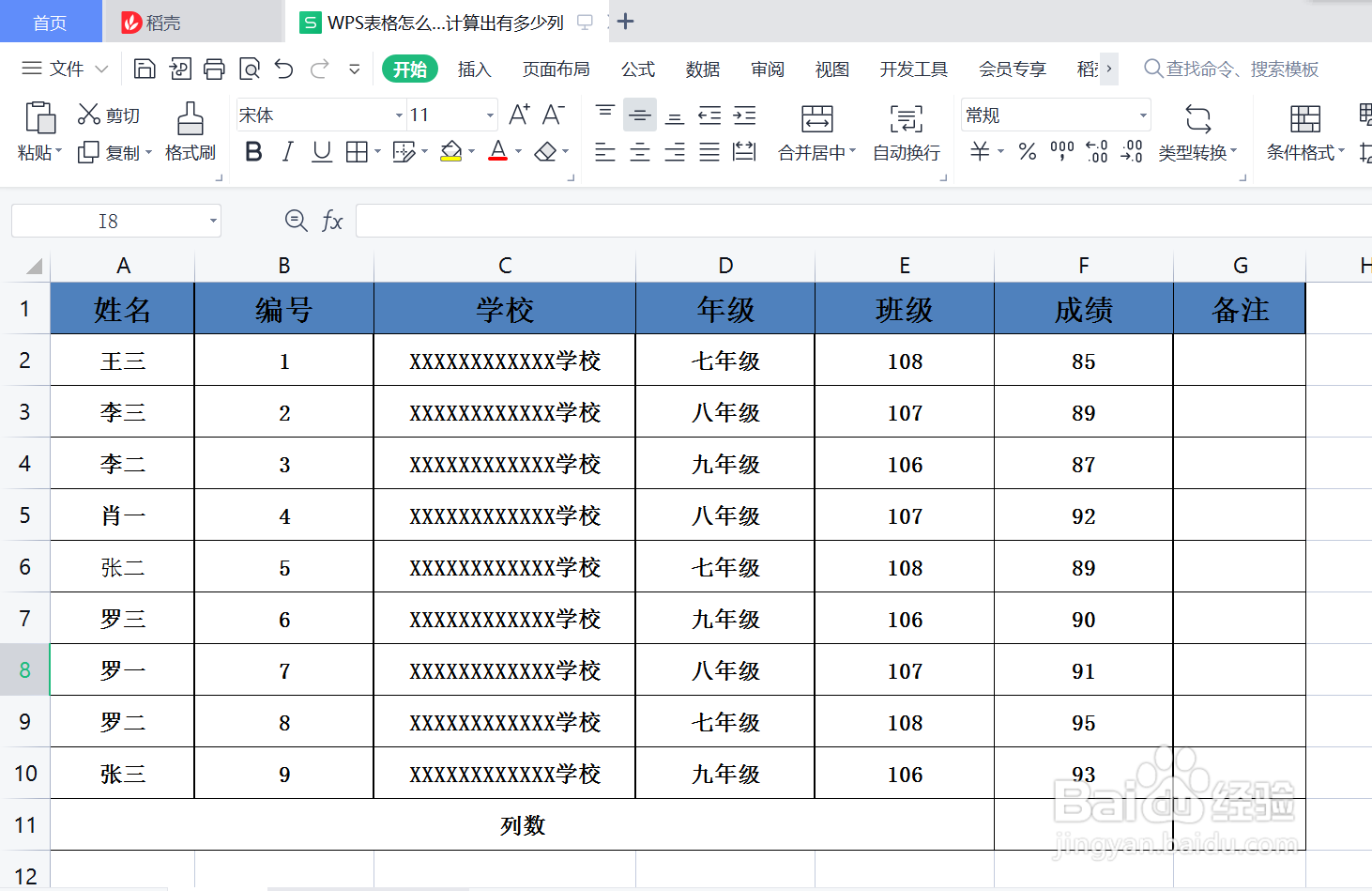Increase indent icon

[x=745, y=115]
